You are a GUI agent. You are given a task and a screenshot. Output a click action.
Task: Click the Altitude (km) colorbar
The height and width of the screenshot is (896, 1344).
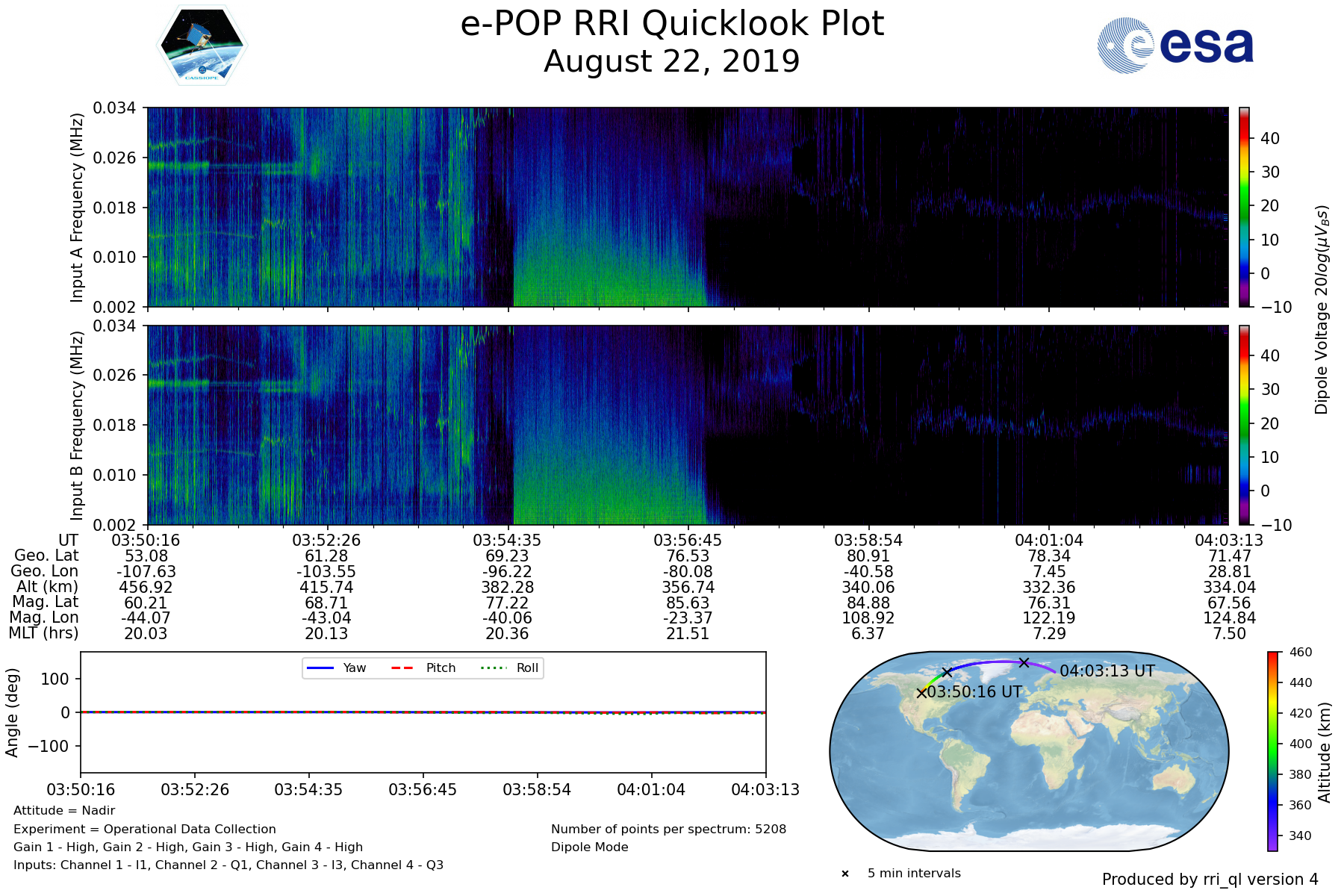coord(1272,750)
